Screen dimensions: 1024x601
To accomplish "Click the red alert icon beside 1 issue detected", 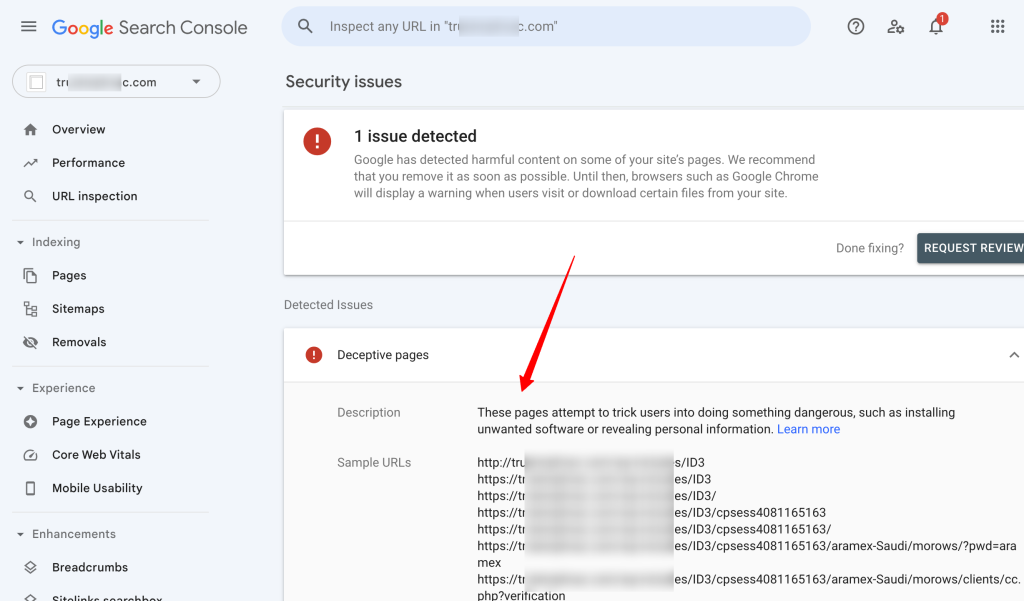I will (x=317, y=141).
